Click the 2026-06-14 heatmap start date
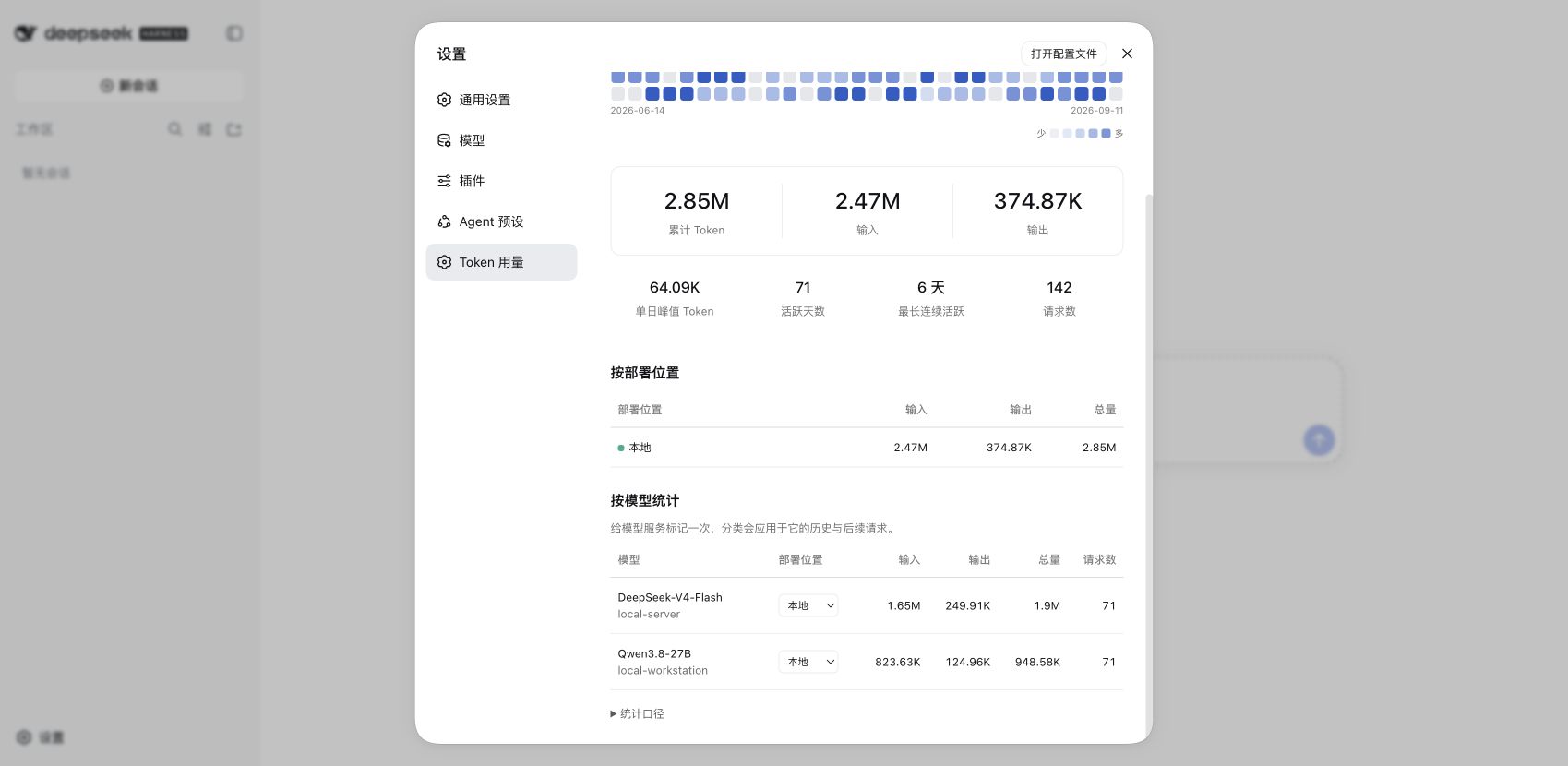The image size is (1568, 766). pyautogui.click(x=637, y=110)
